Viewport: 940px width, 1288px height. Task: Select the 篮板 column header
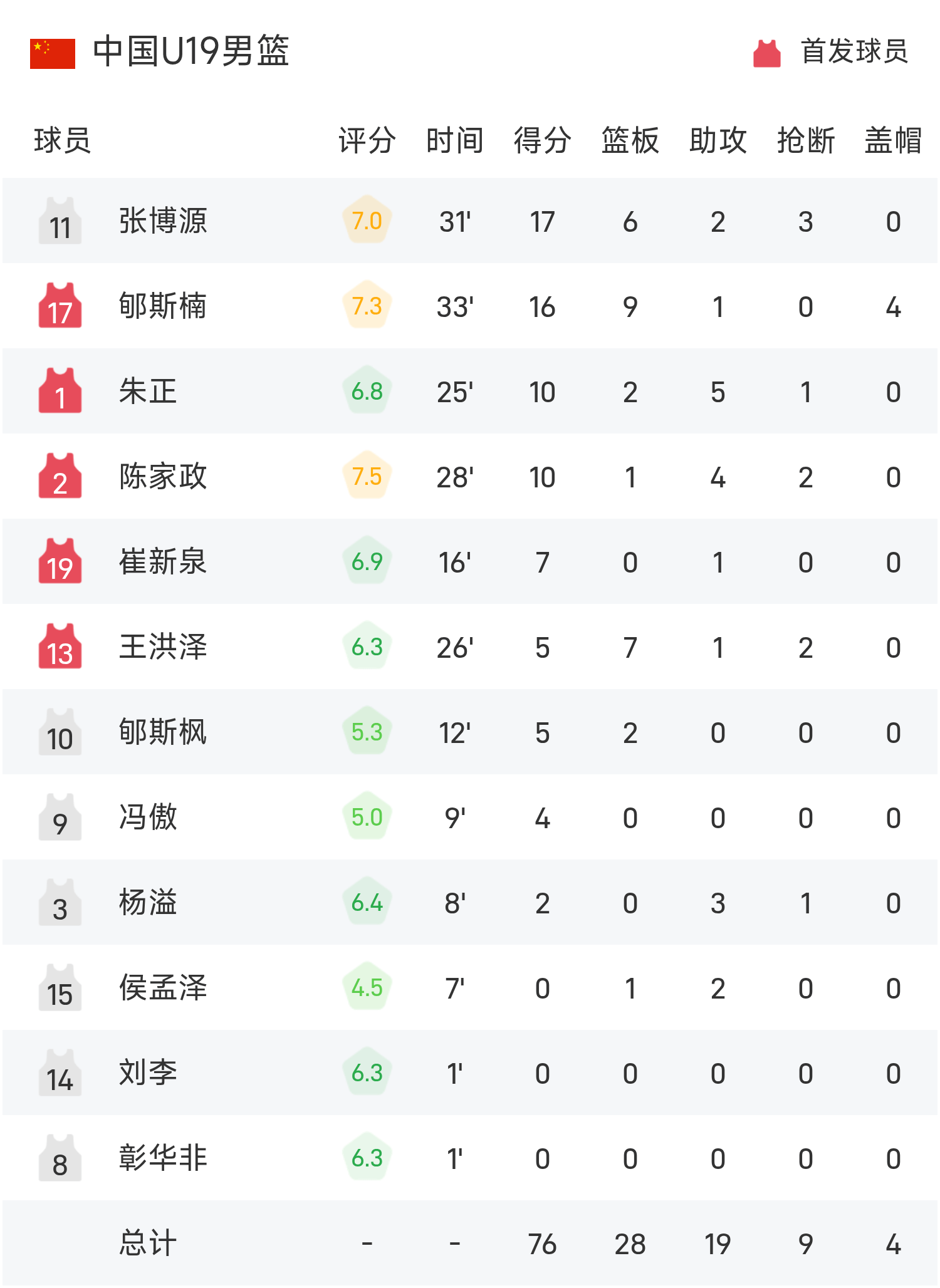tap(630, 140)
